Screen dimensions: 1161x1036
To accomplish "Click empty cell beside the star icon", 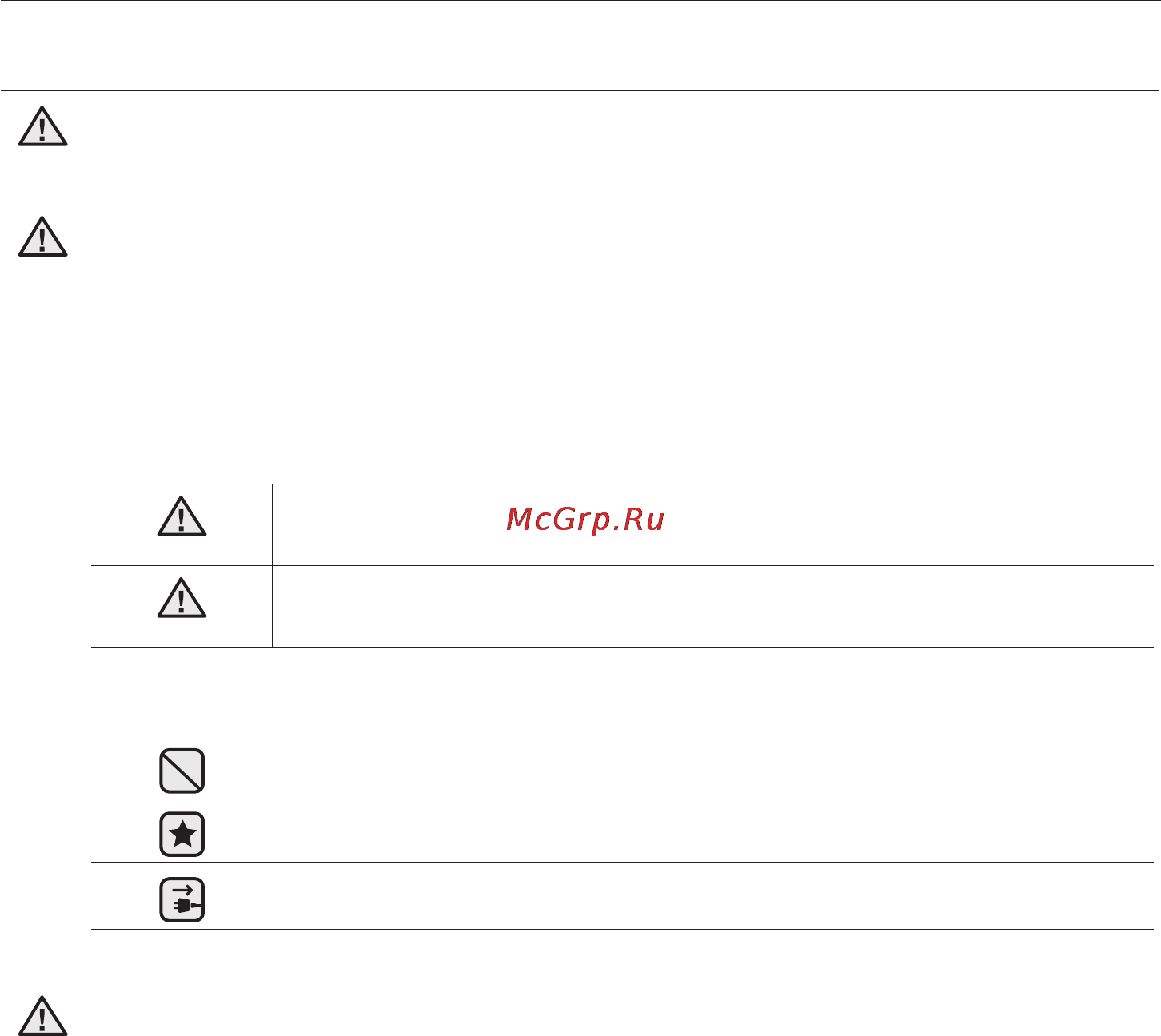I will click(713, 831).
